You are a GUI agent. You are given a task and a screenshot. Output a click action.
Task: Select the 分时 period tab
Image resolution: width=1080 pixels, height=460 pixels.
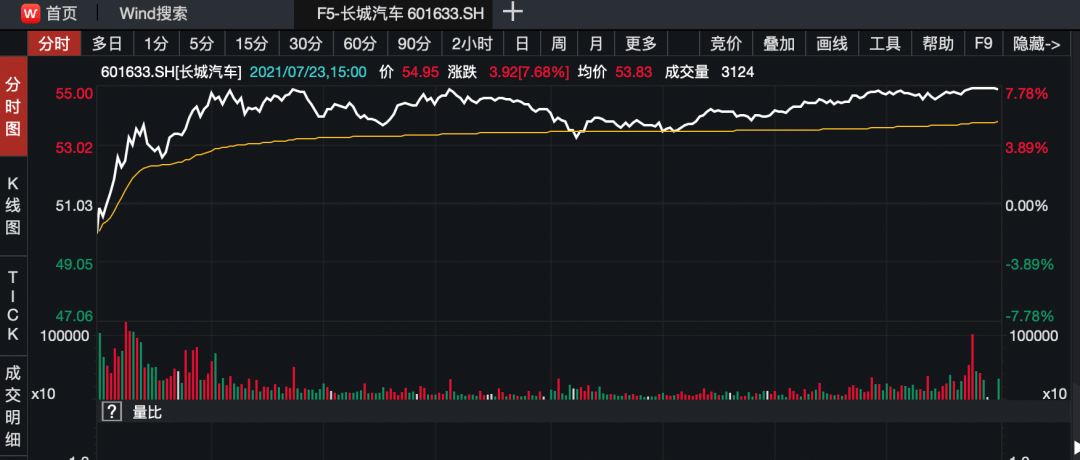(x=54, y=44)
